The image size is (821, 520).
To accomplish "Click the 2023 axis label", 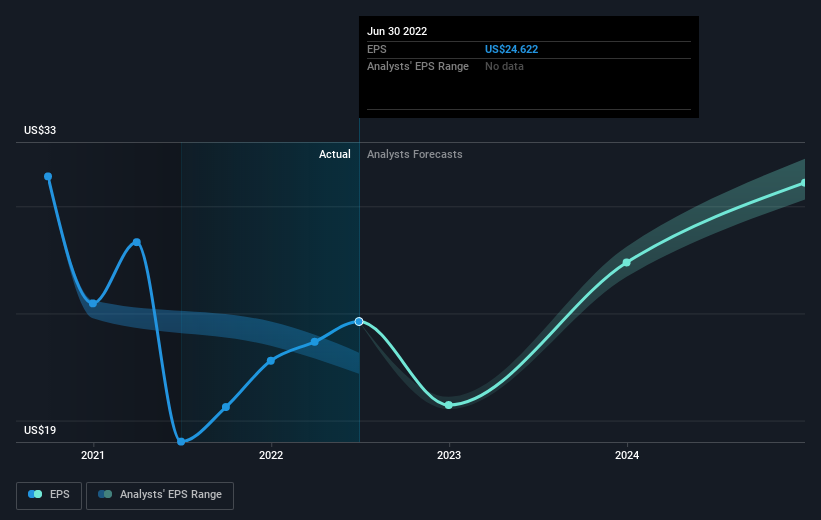I will (449, 455).
